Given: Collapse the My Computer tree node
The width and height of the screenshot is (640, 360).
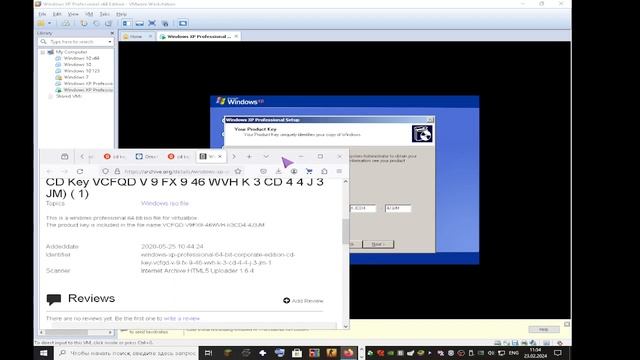Looking at the screenshot, I should coord(42,52).
